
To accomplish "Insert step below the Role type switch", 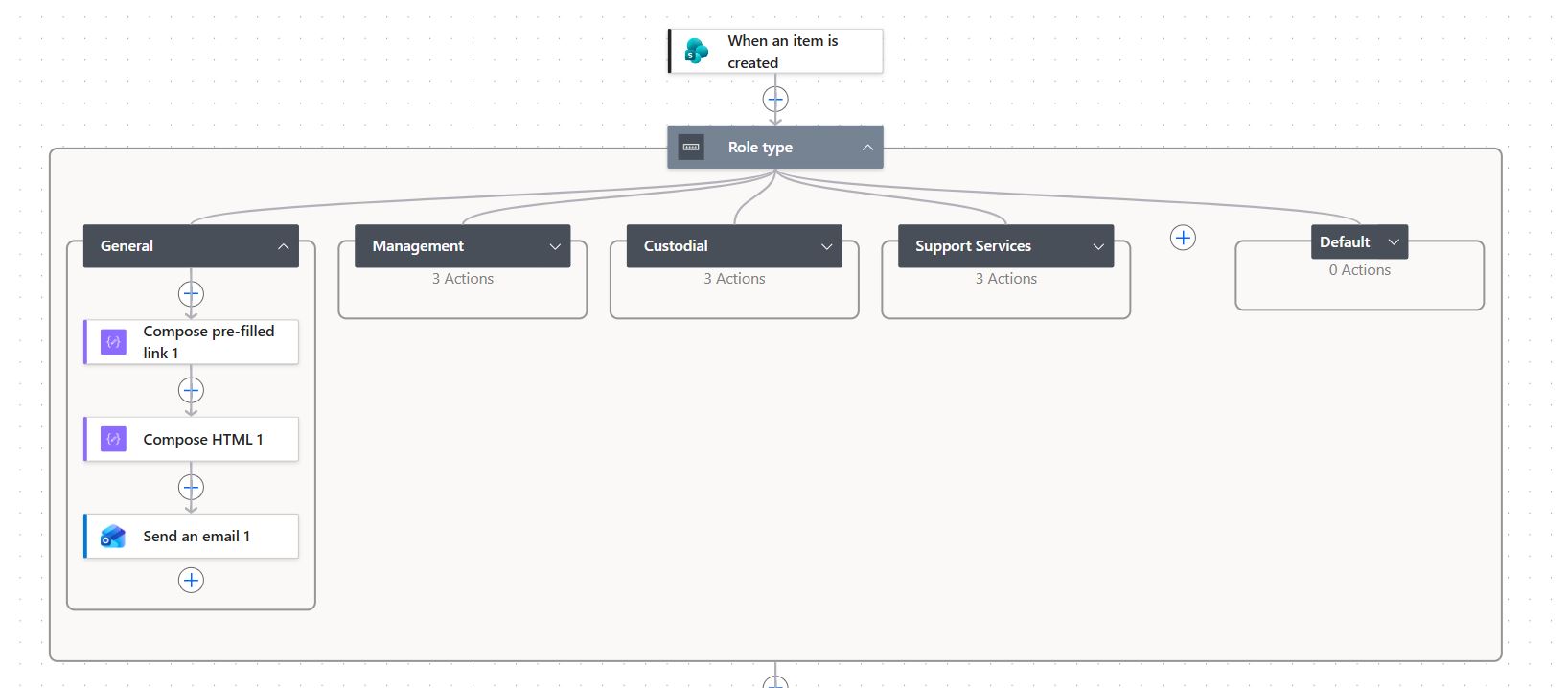I will point(775,681).
